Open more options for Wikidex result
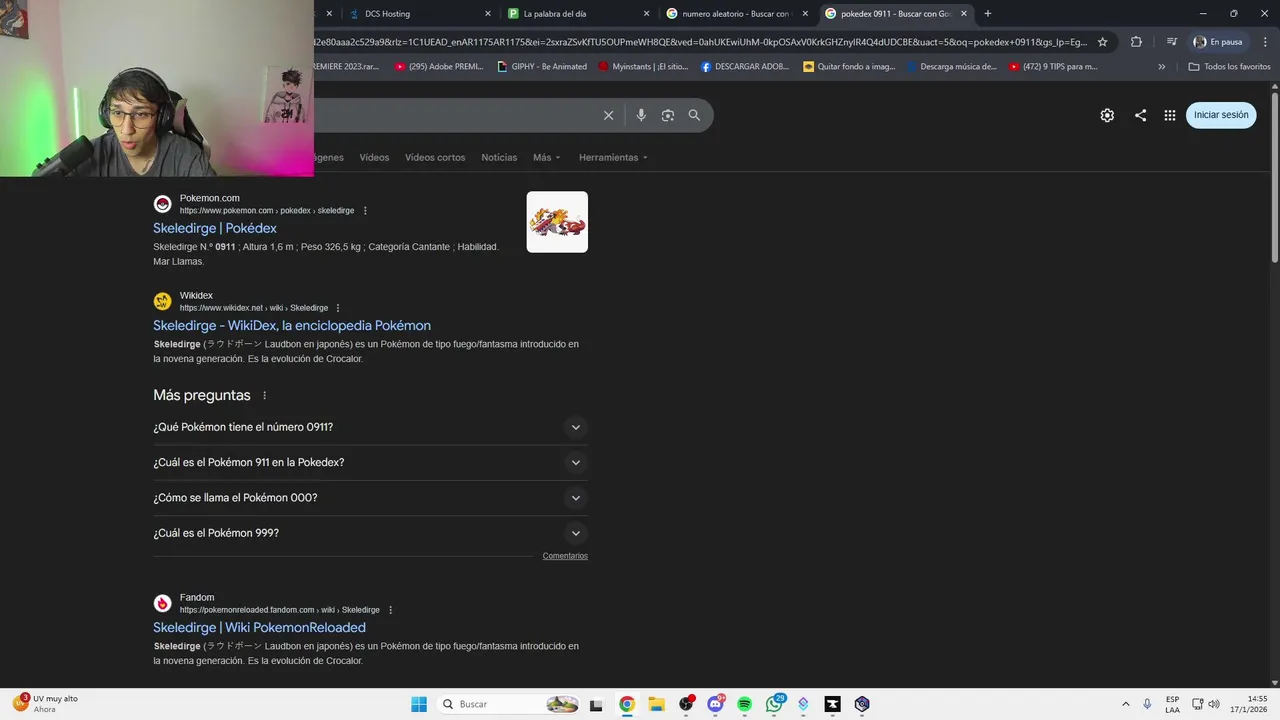Screen dimensions: 1280x720 pyautogui.click(x=338, y=308)
